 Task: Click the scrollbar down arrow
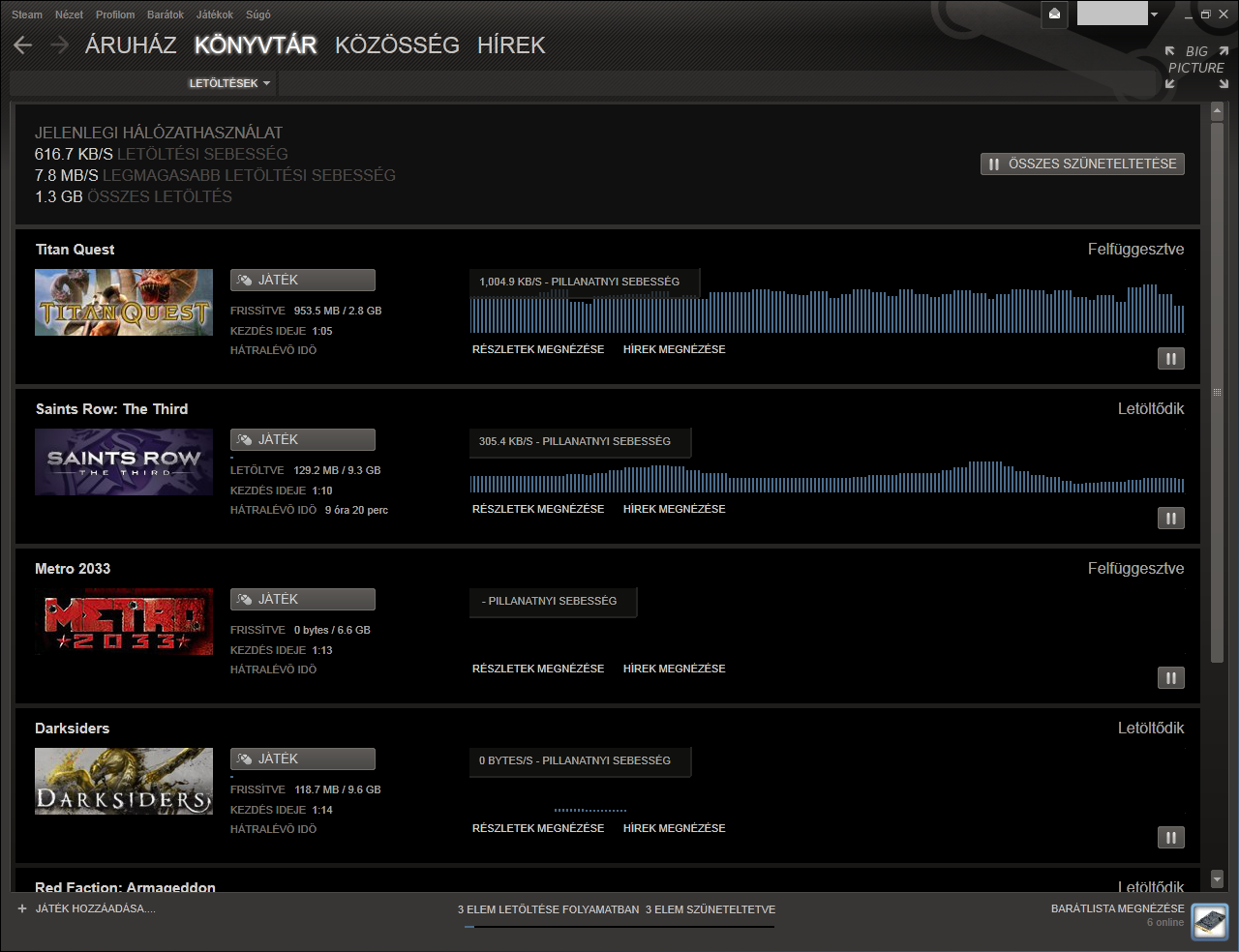(1218, 880)
